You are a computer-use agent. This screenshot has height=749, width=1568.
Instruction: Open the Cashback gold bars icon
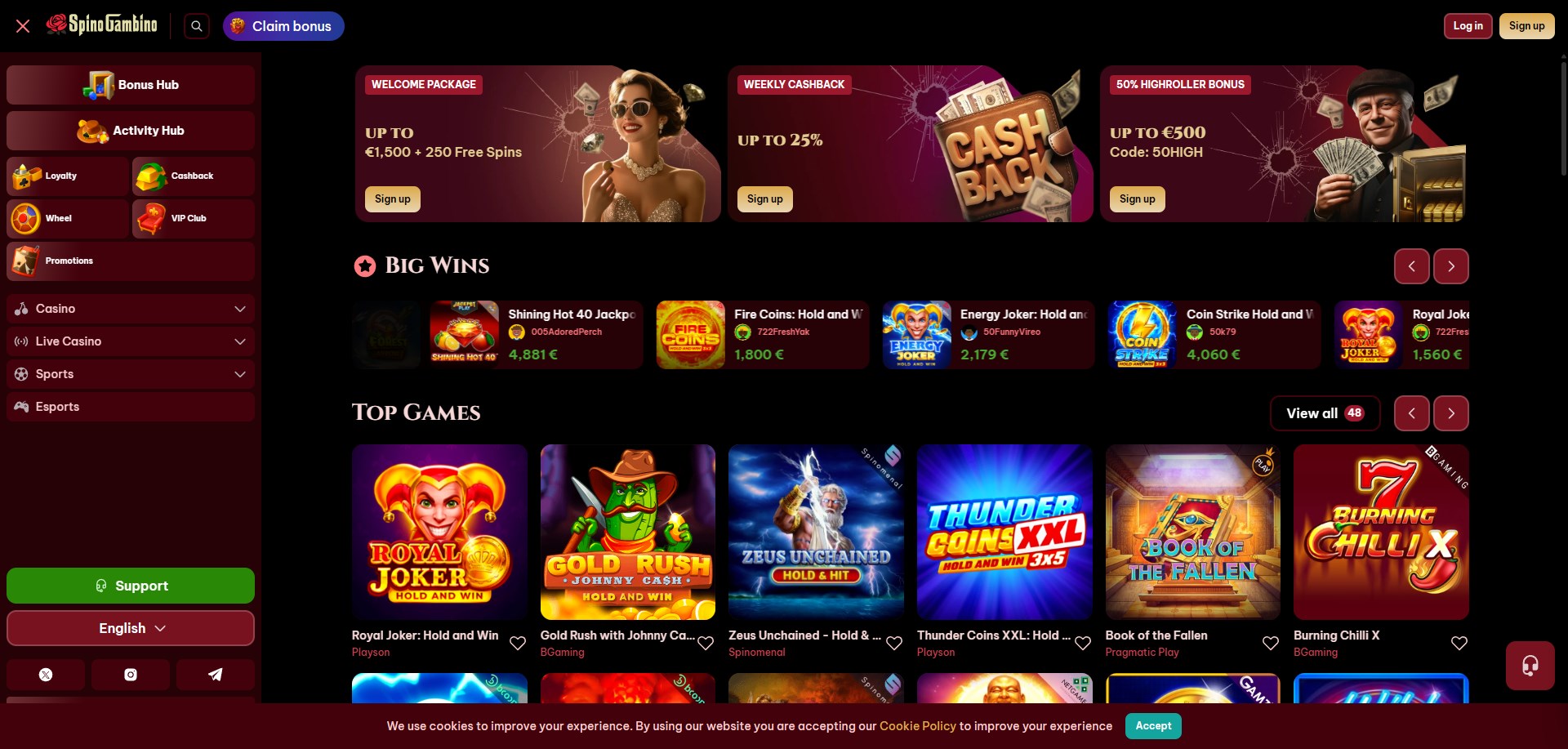click(x=151, y=176)
